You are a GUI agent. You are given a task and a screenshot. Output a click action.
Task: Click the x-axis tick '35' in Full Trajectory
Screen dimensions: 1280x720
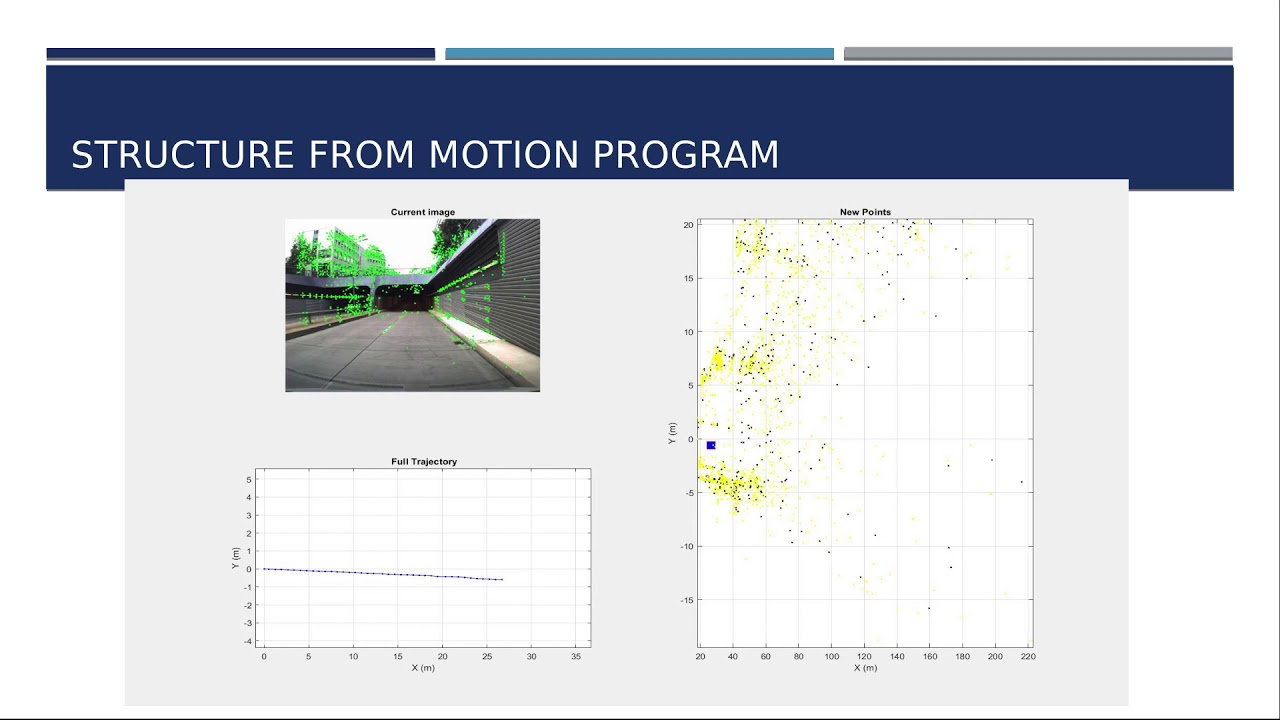coord(576,656)
